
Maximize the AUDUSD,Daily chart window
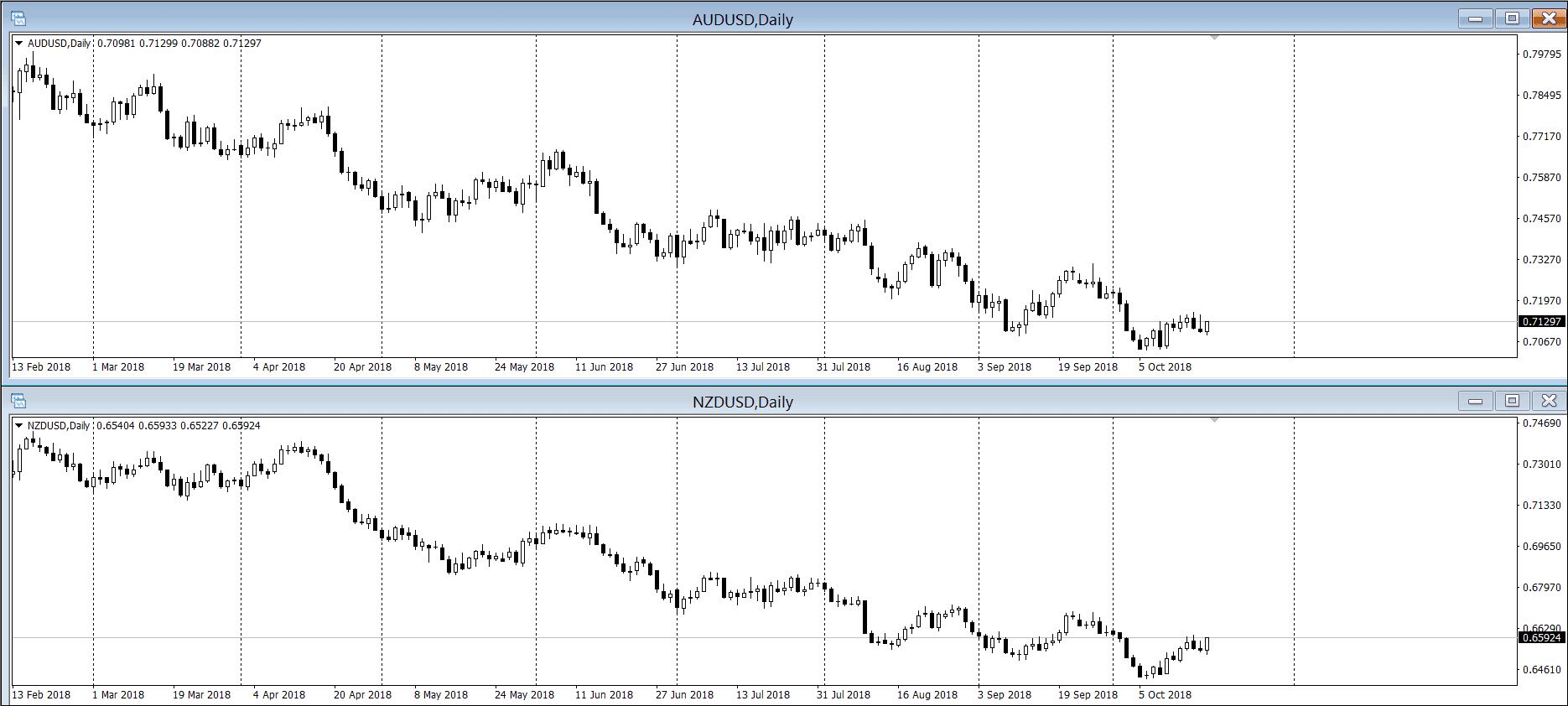(1513, 18)
